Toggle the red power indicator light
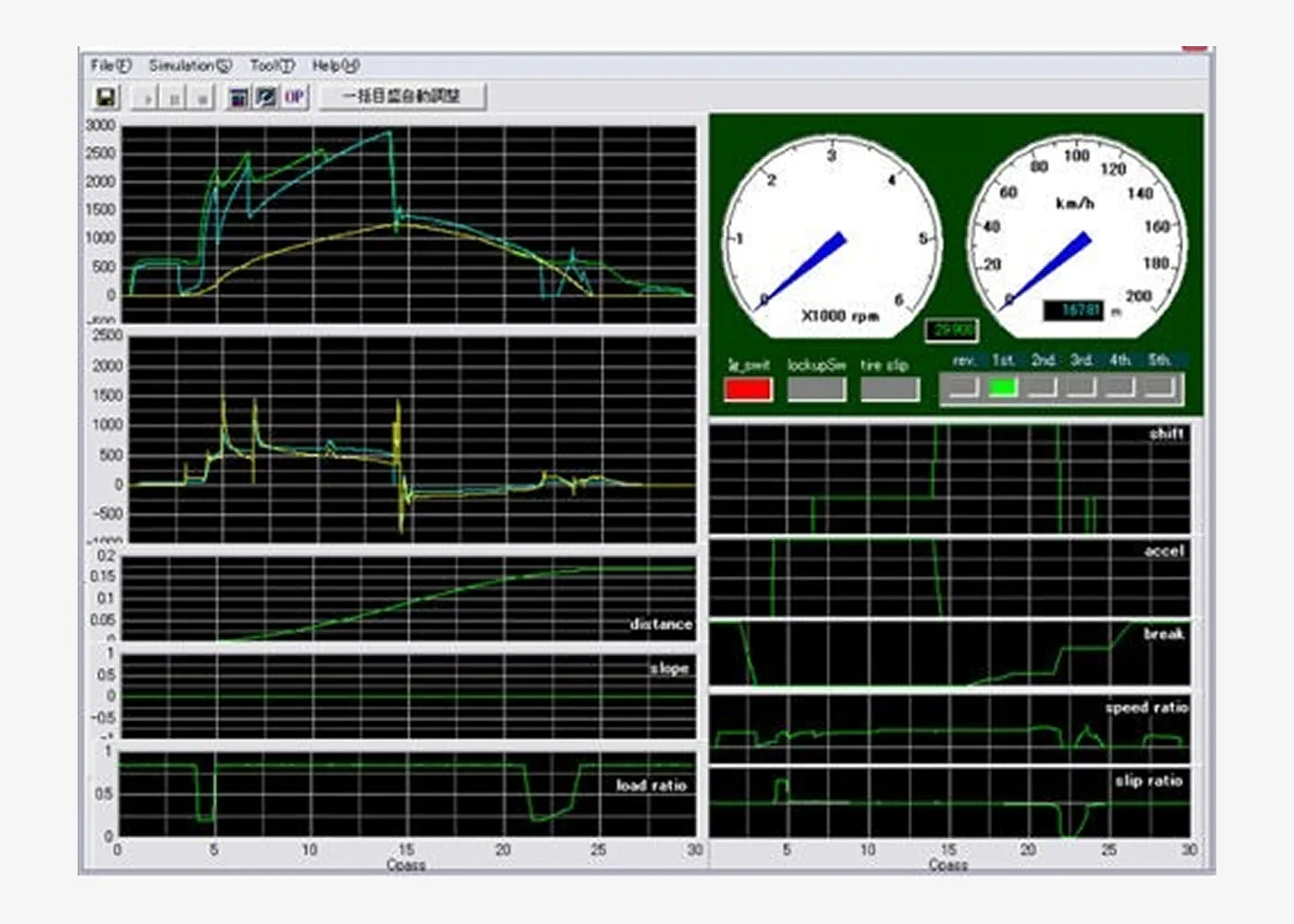 coord(748,389)
